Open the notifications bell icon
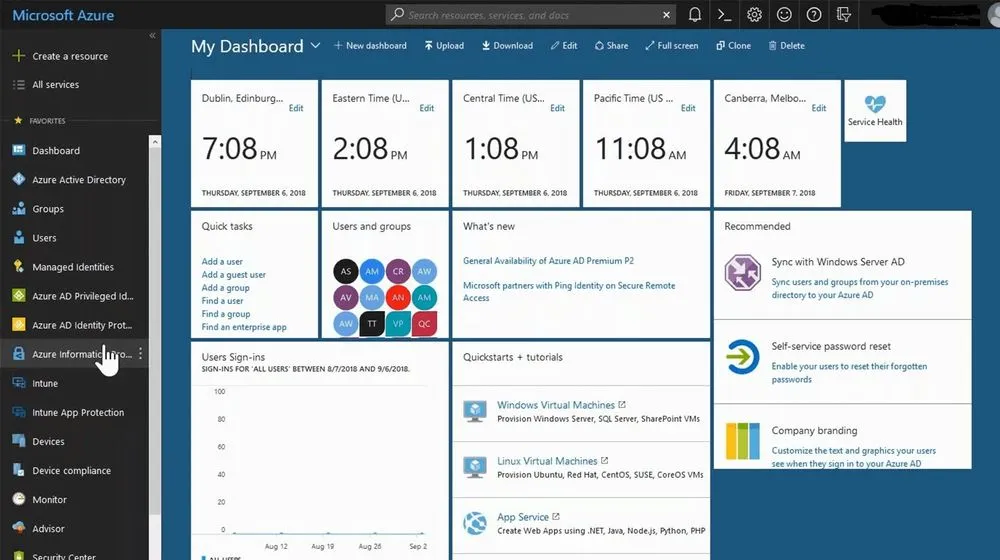This screenshot has width=1000, height=560. click(695, 15)
